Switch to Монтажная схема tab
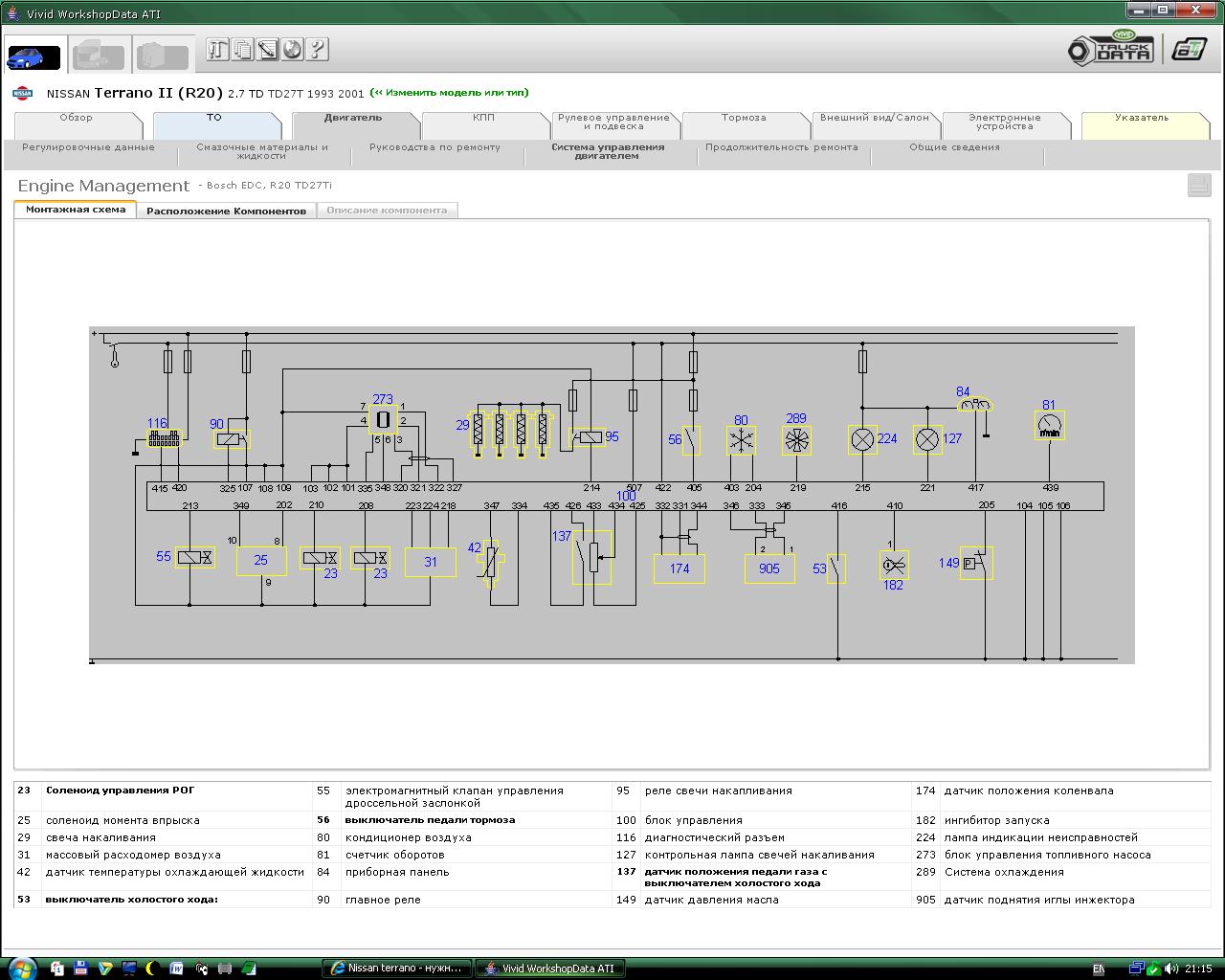The width and height of the screenshot is (1225, 980). pyautogui.click(x=76, y=210)
